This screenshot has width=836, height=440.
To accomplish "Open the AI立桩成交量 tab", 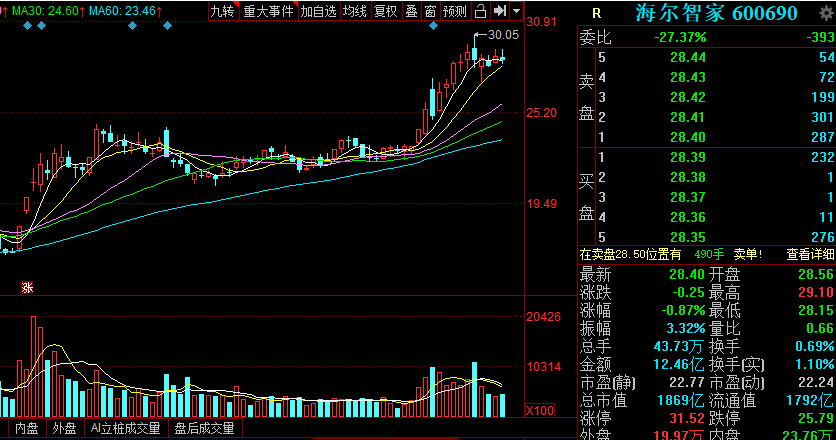I will pos(125,428).
